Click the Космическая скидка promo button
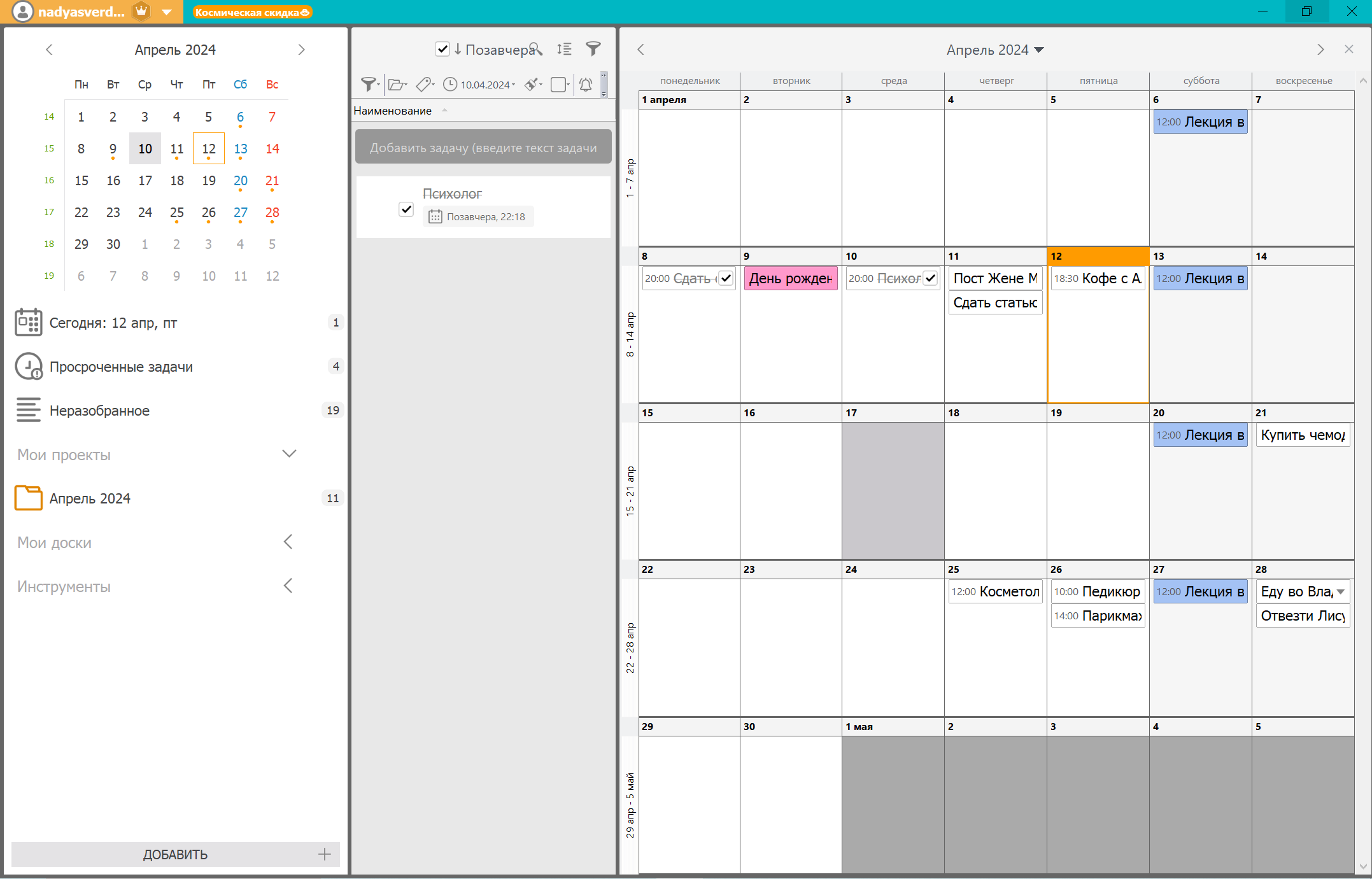Viewport: 1372px width, 879px height. coord(252,12)
